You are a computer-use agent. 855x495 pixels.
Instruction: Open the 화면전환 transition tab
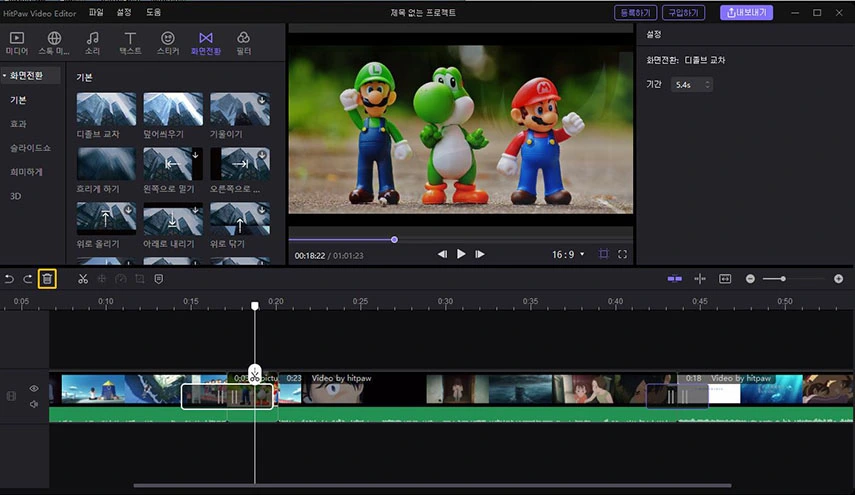[206, 43]
